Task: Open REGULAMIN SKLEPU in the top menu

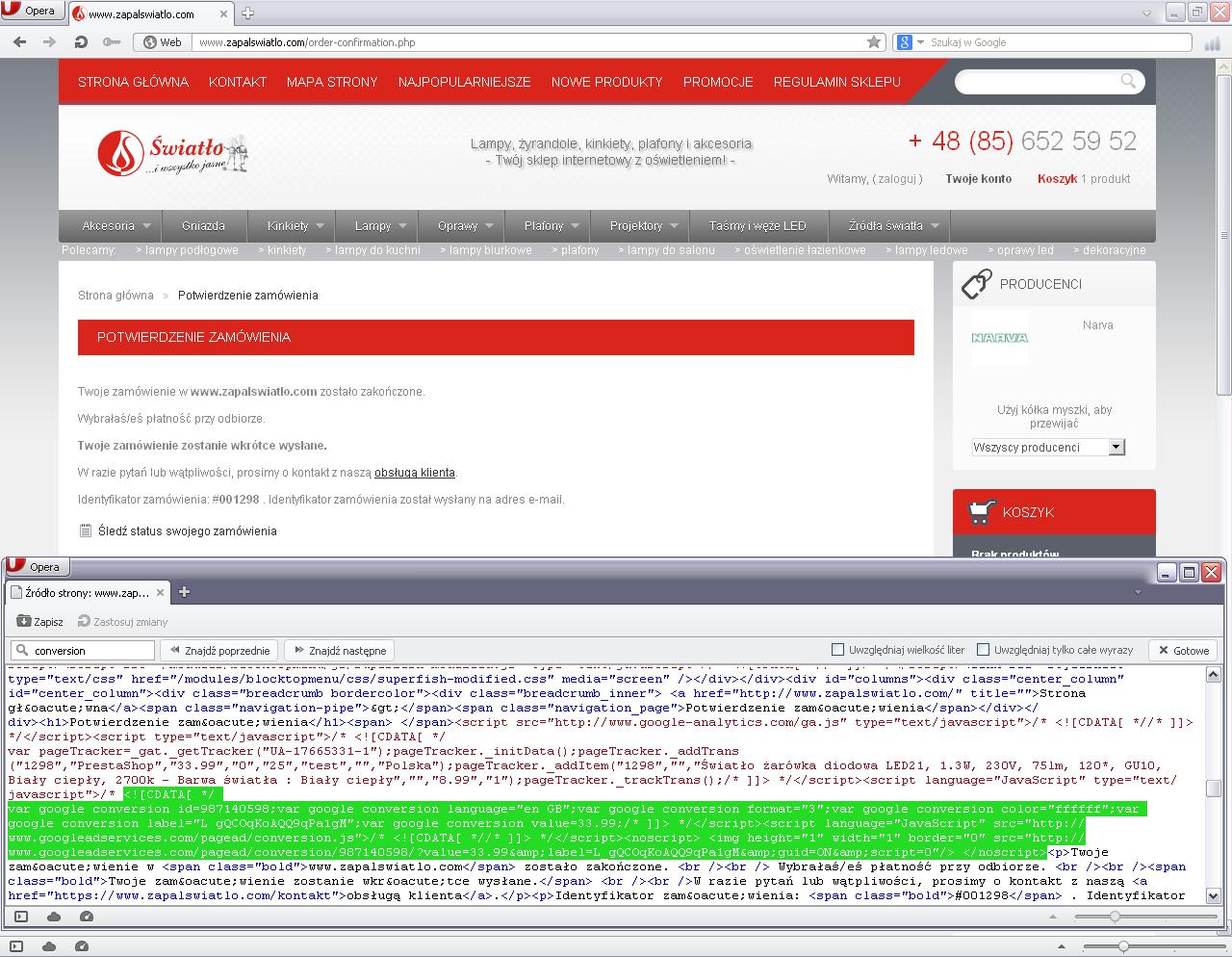Action: click(x=837, y=82)
